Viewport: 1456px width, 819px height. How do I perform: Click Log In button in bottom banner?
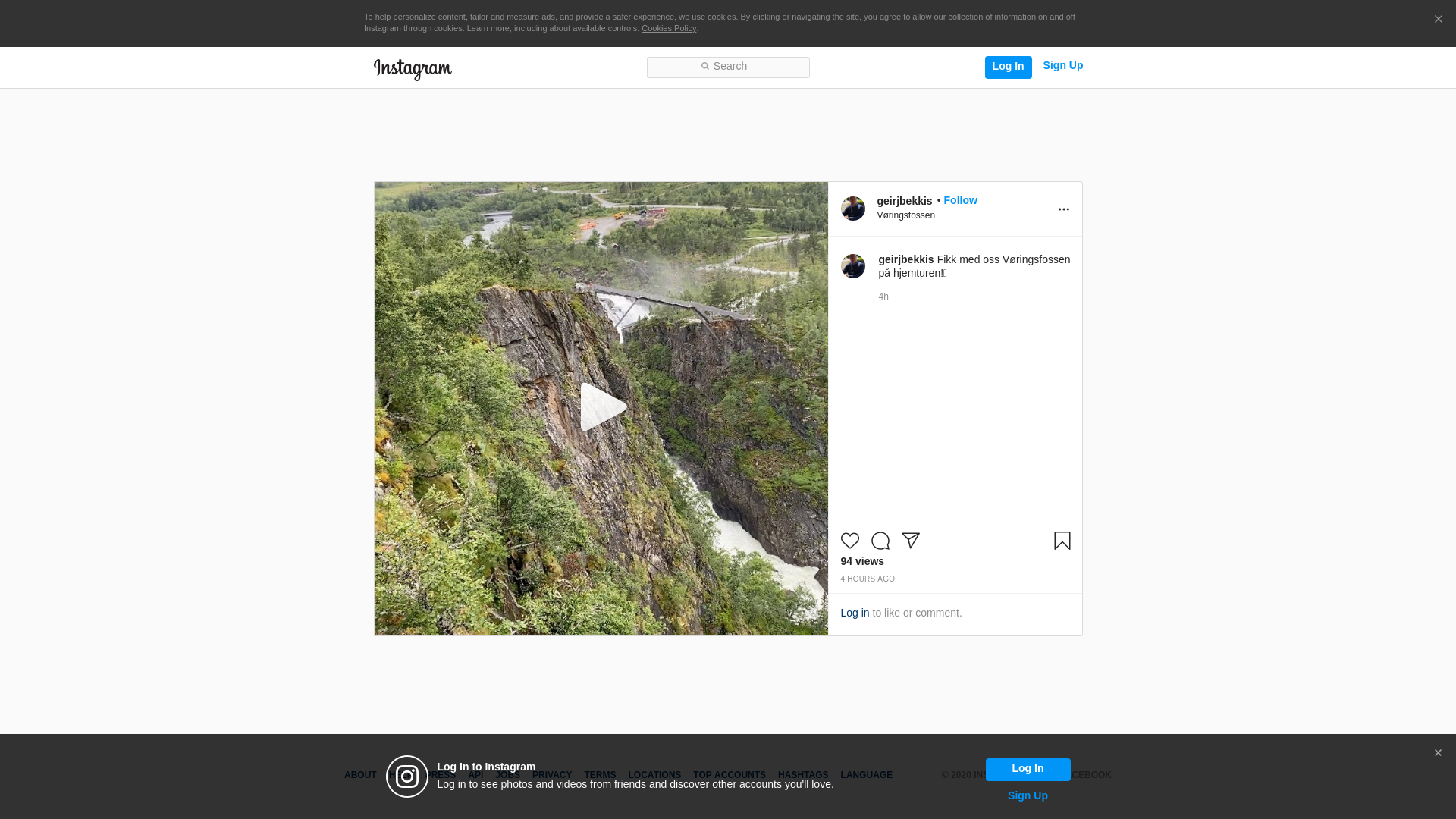coord(1028,769)
